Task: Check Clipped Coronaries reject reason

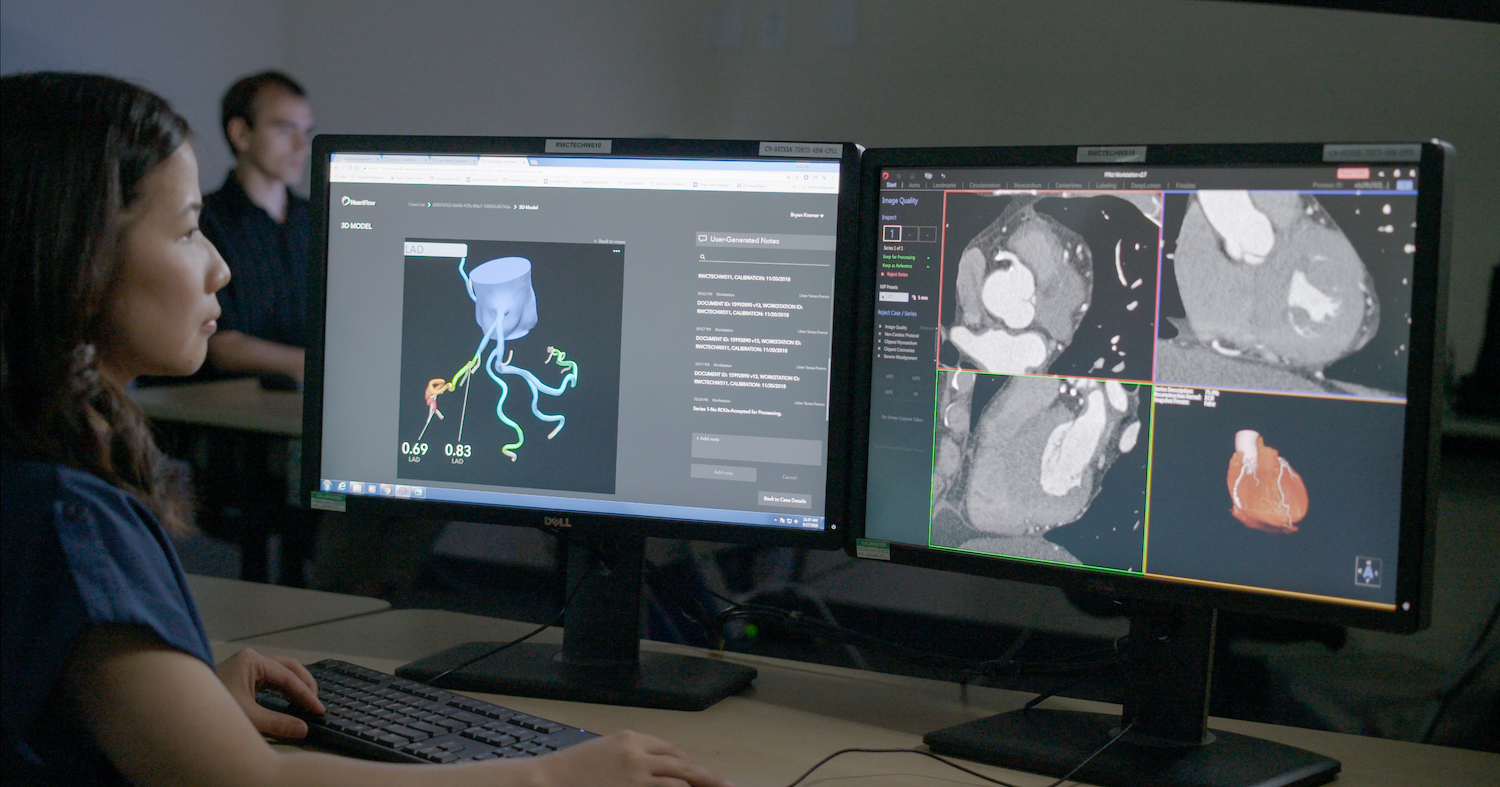Action: [x=880, y=349]
